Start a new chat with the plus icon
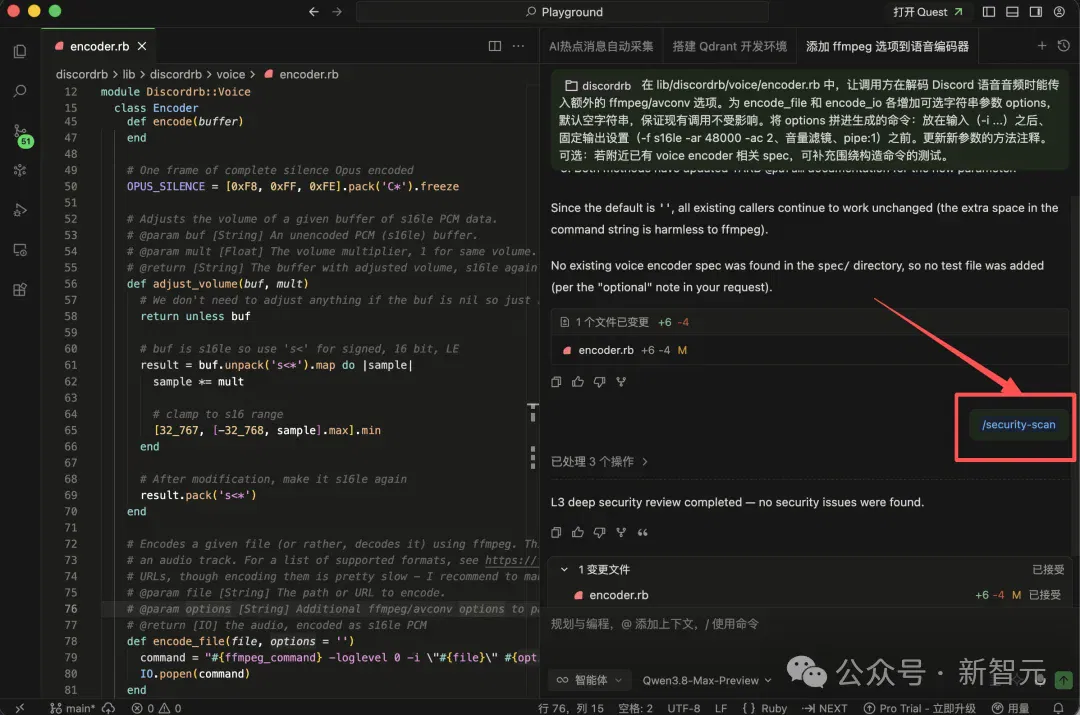The height and width of the screenshot is (715, 1080). [1041, 45]
